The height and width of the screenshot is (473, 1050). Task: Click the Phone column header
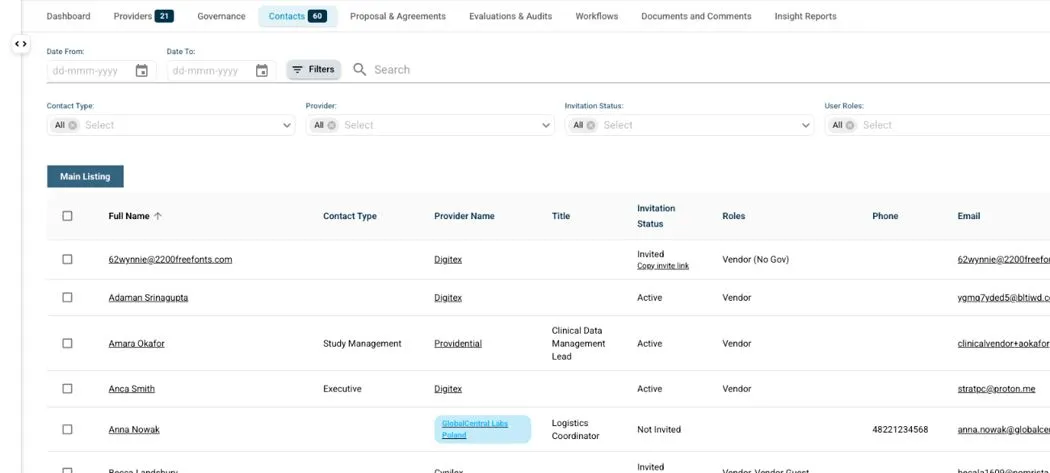coord(885,216)
